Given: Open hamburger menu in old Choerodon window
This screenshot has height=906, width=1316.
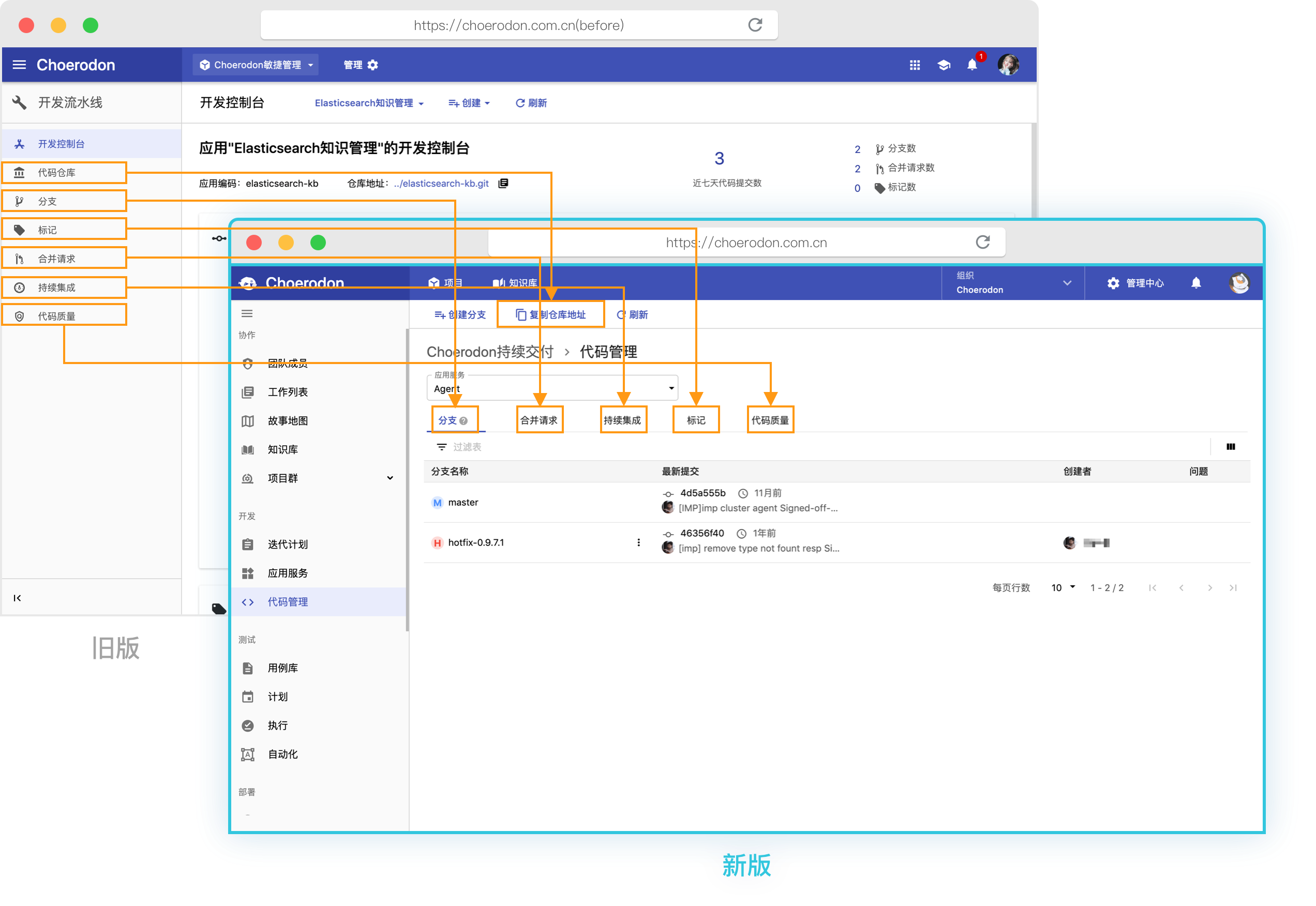Looking at the screenshot, I should click(x=19, y=65).
